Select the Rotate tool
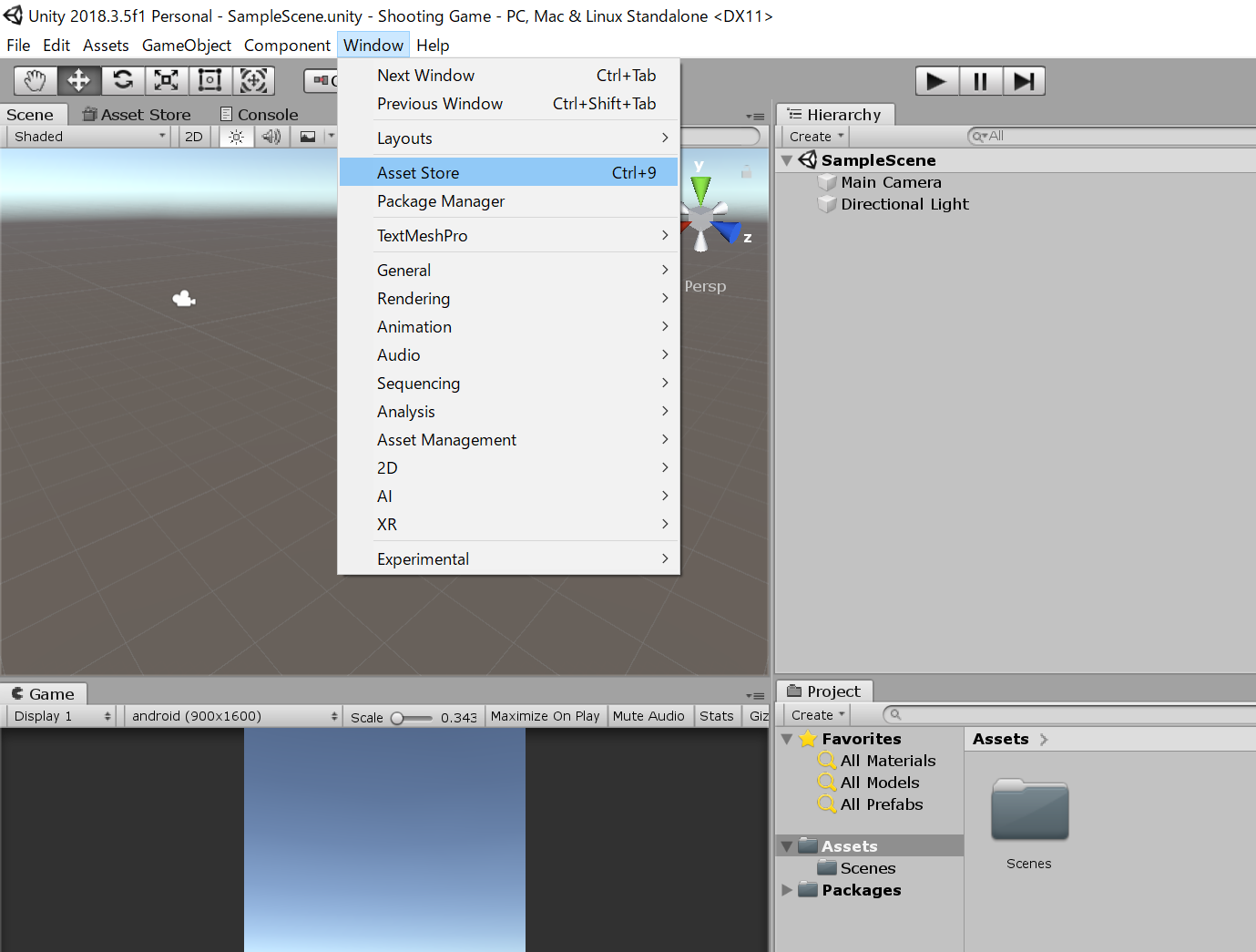This screenshot has width=1256, height=952. tap(123, 81)
